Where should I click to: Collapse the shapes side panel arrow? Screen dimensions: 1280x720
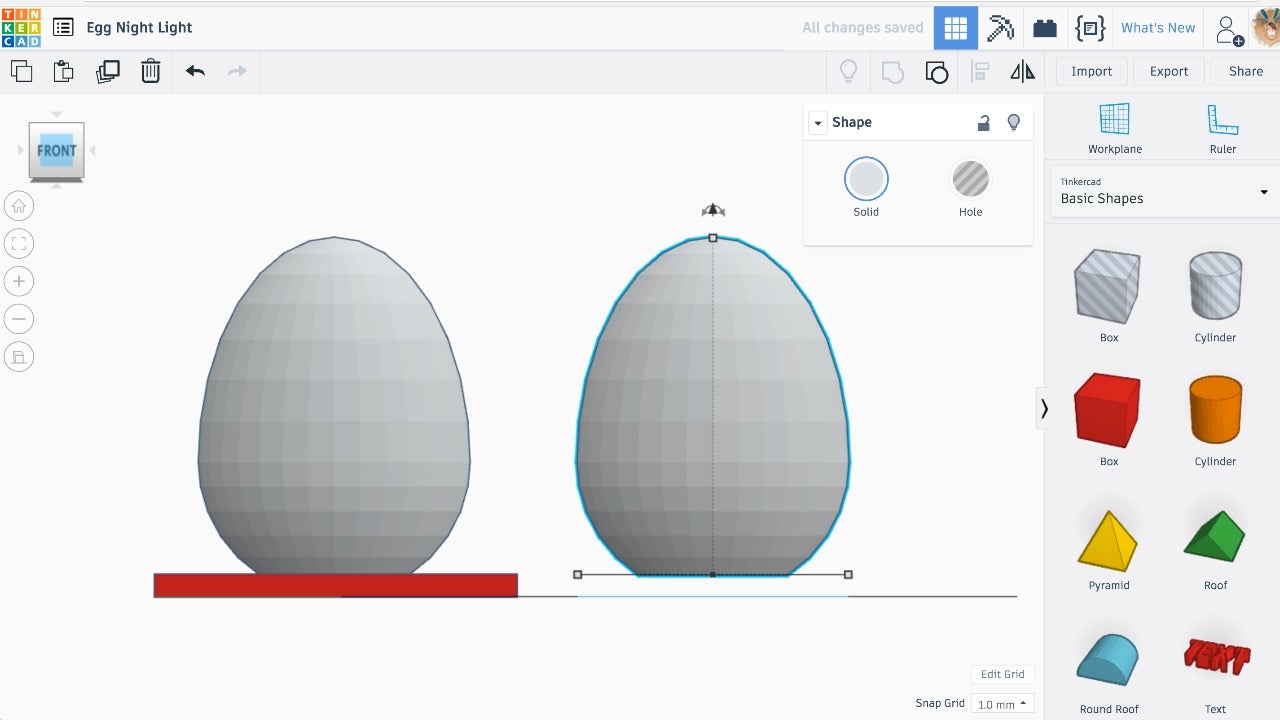(x=1044, y=408)
